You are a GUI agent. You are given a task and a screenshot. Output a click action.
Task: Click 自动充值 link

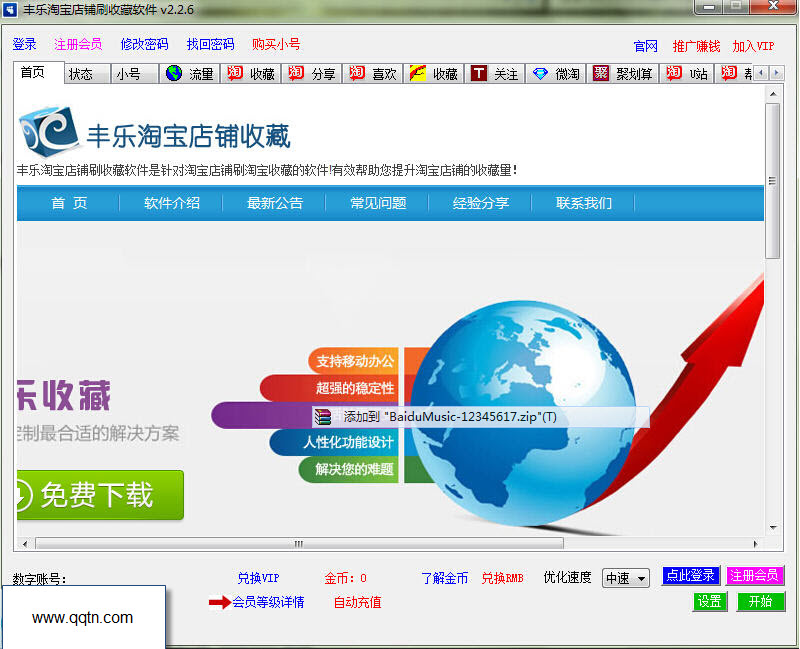(357, 602)
